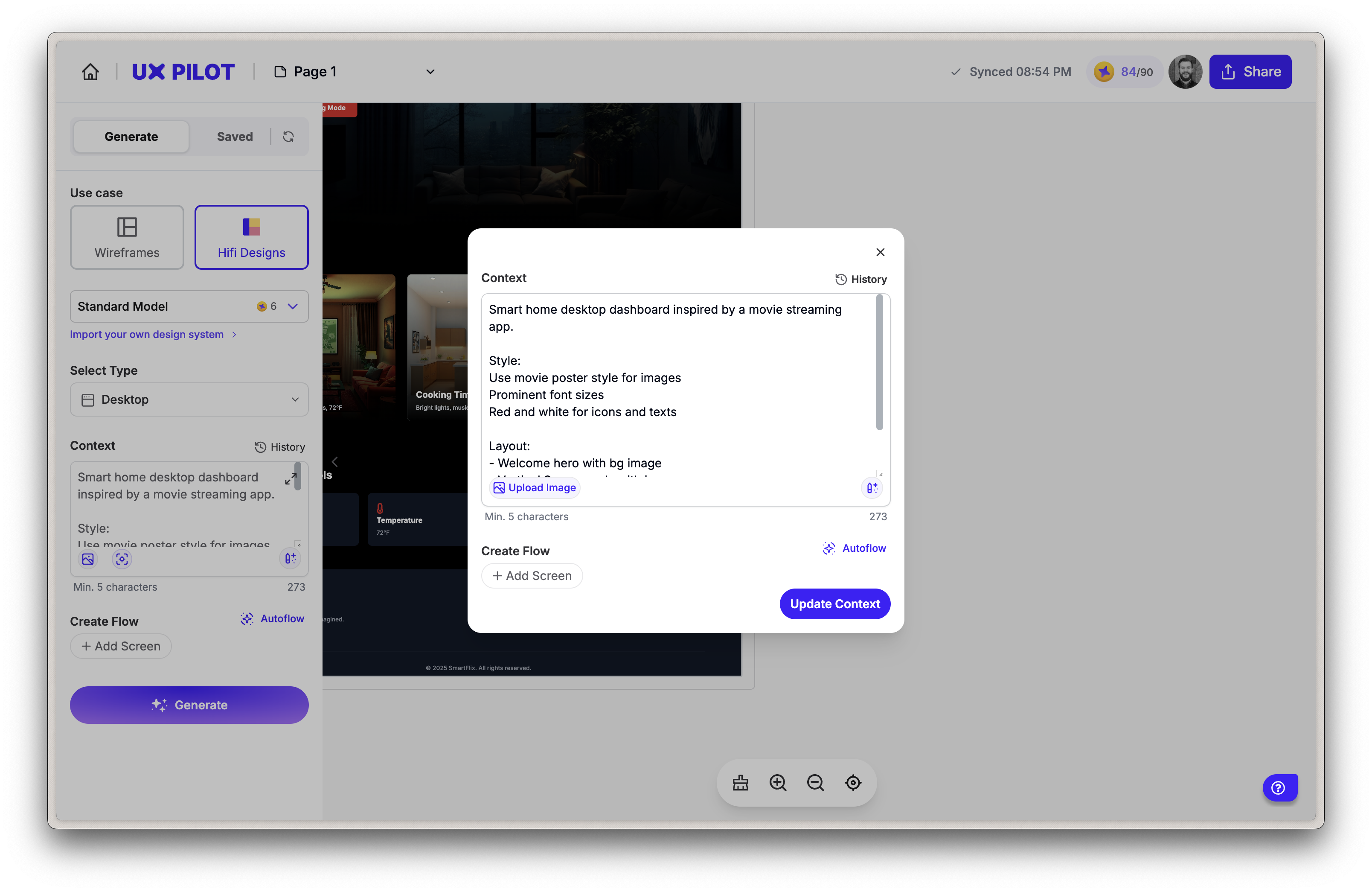This screenshot has height=892, width=1372.
Task: Expand the Desktop type selector
Action: pos(189,399)
